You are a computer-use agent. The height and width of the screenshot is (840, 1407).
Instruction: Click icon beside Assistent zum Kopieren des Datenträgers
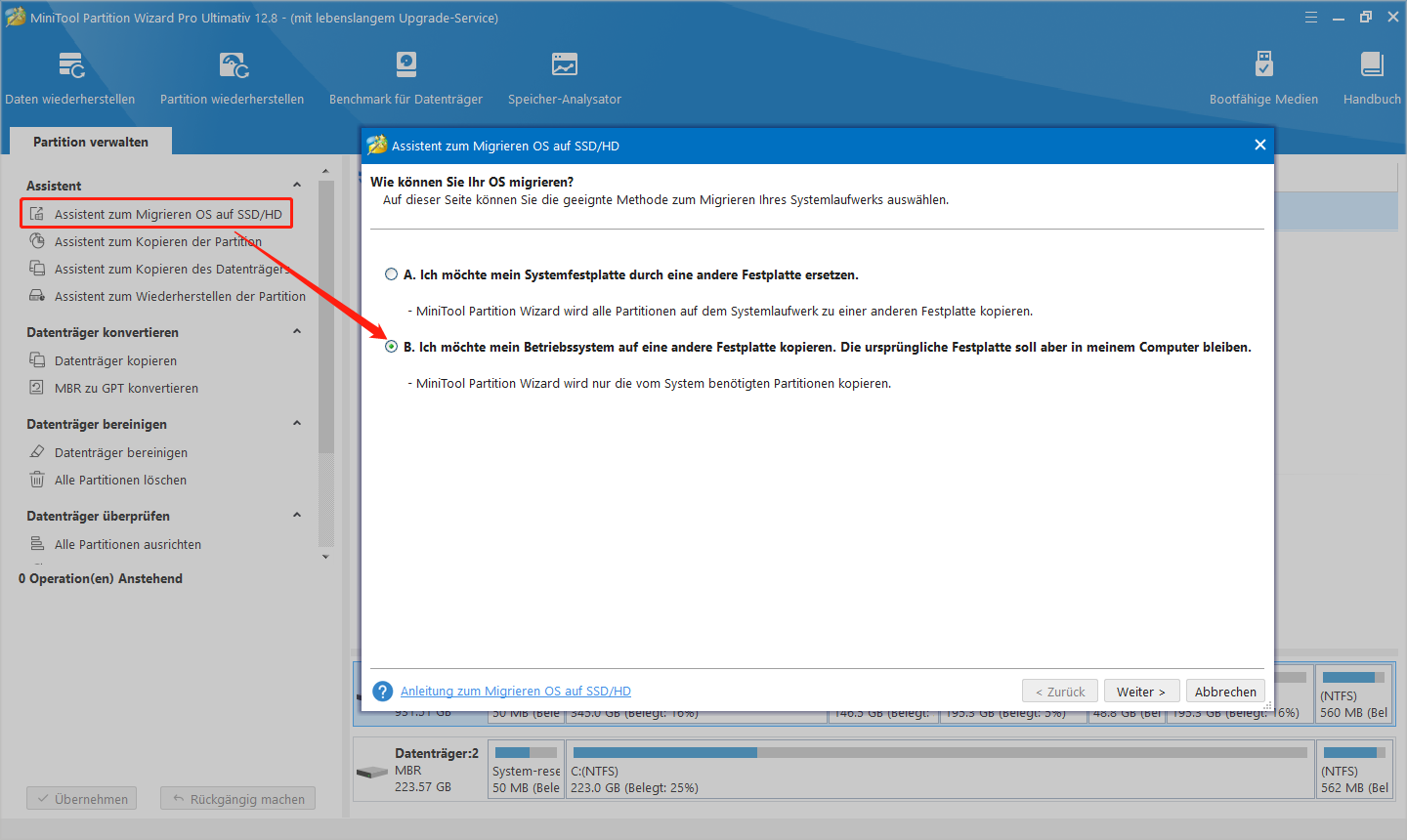[37, 269]
